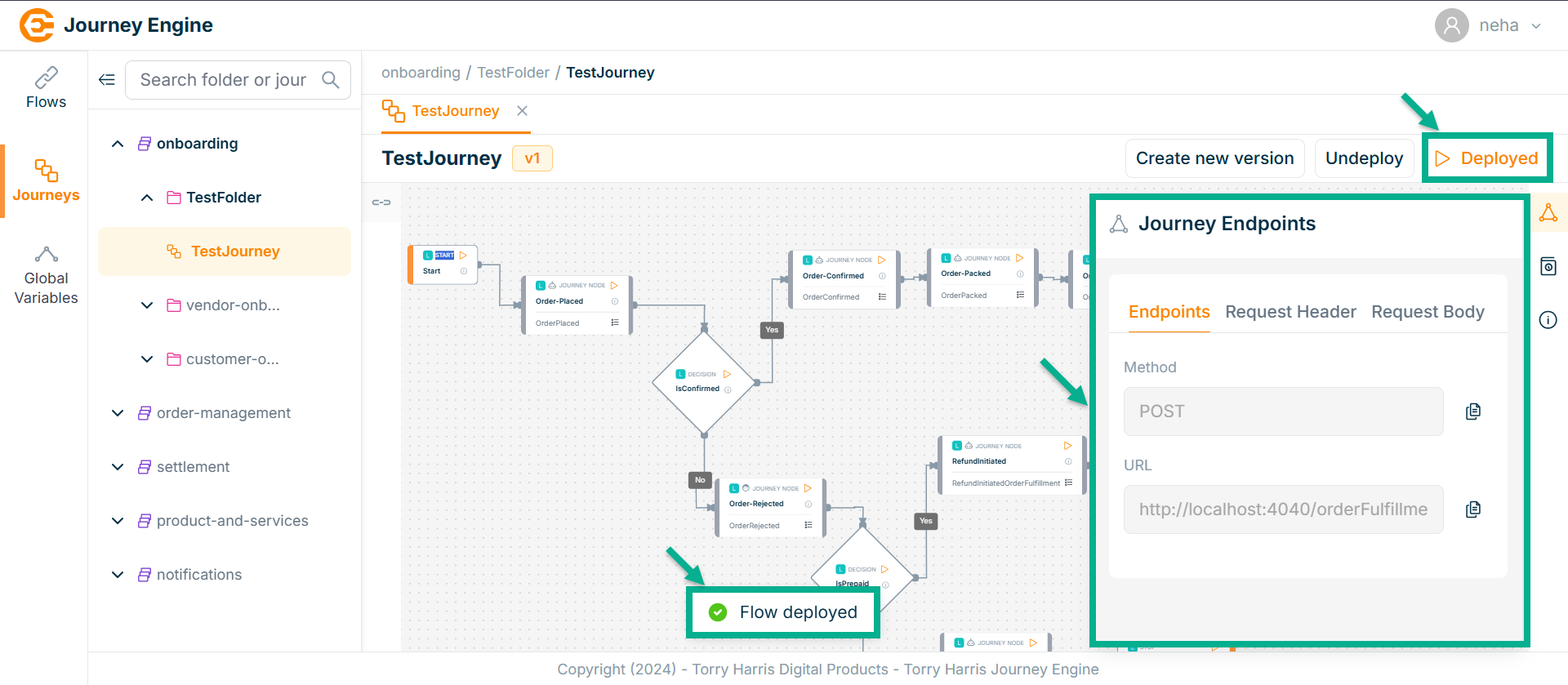
Task: Click the Undeploy button
Action: (1364, 158)
